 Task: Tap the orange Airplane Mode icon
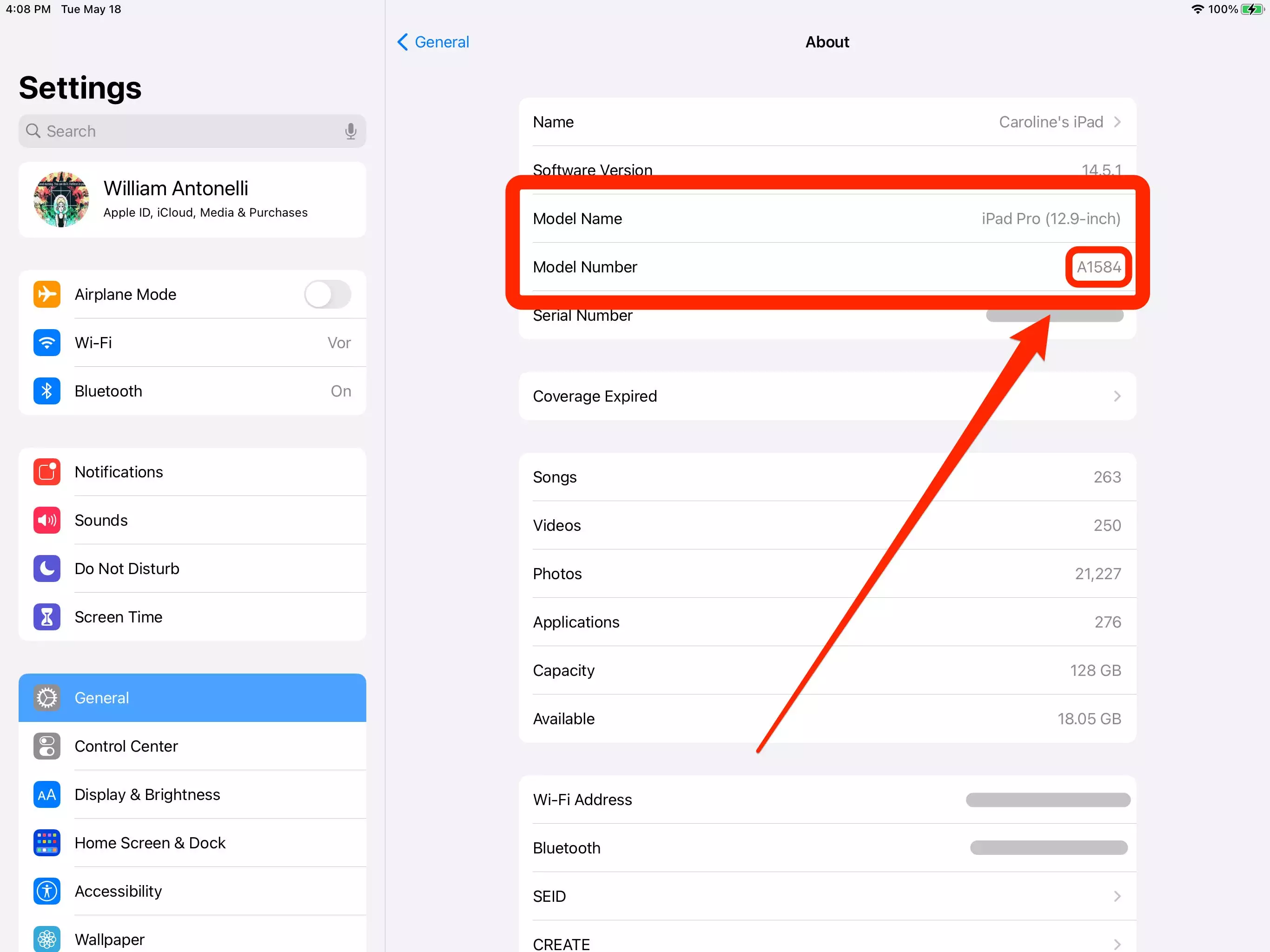pyautogui.click(x=46, y=295)
